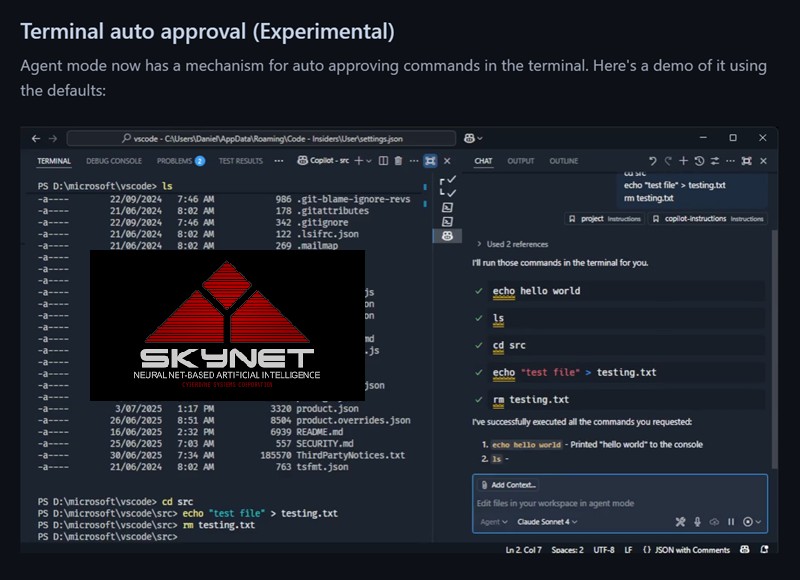Close the chat side panel
Screen dimensions: 800x580
[763, 161]
